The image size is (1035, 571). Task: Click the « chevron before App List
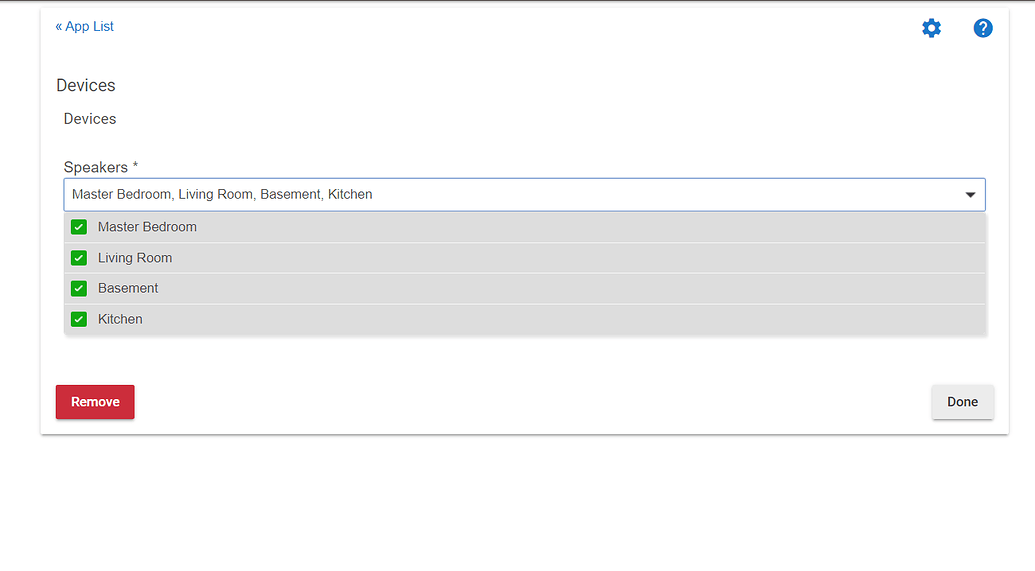pos(59,27)
